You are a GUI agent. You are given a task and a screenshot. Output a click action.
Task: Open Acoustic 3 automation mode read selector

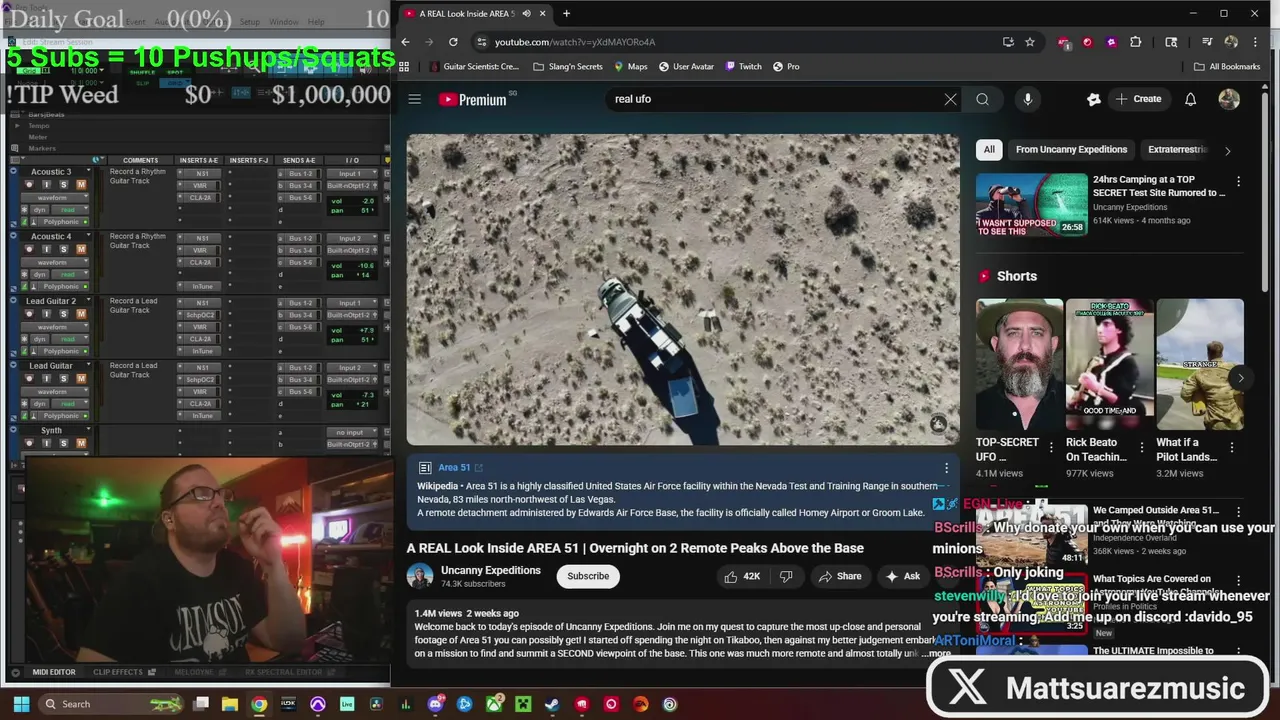click(x=70, y=210)
